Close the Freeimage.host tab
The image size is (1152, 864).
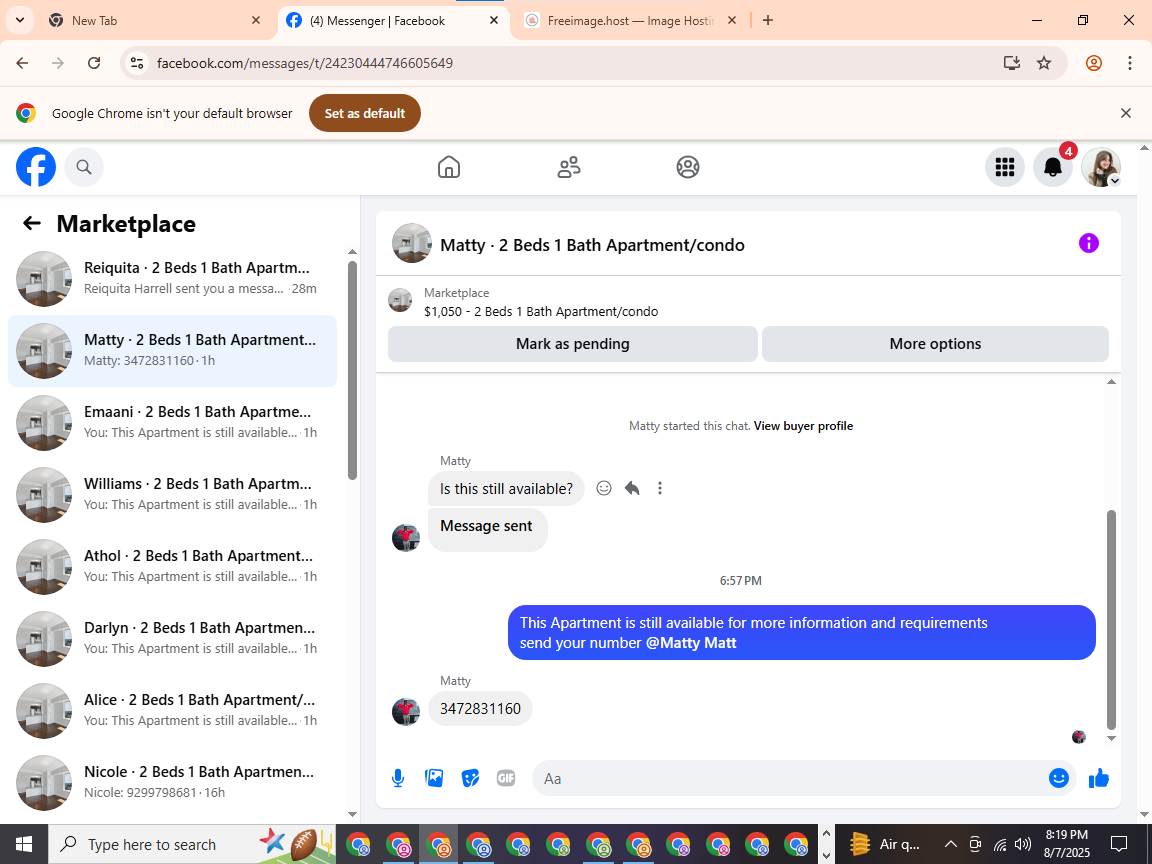pos(732,21)
